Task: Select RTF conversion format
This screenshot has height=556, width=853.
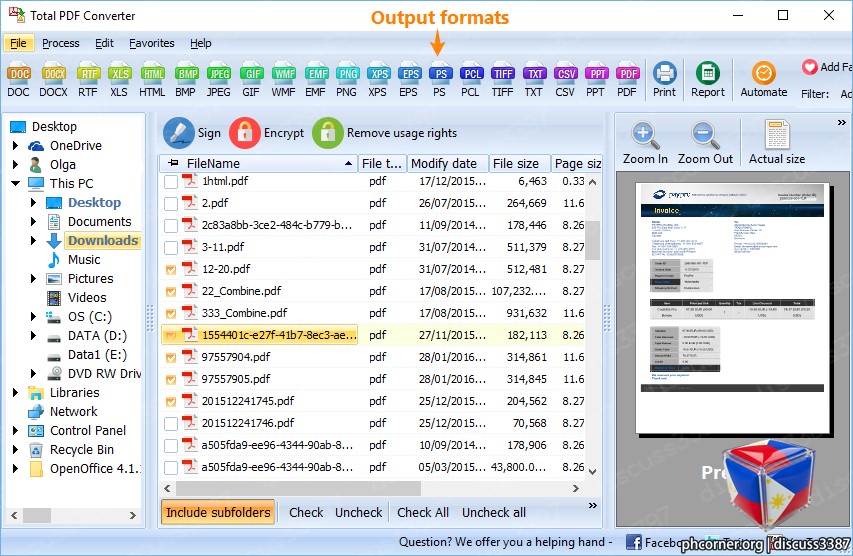Action: (88, 80)
